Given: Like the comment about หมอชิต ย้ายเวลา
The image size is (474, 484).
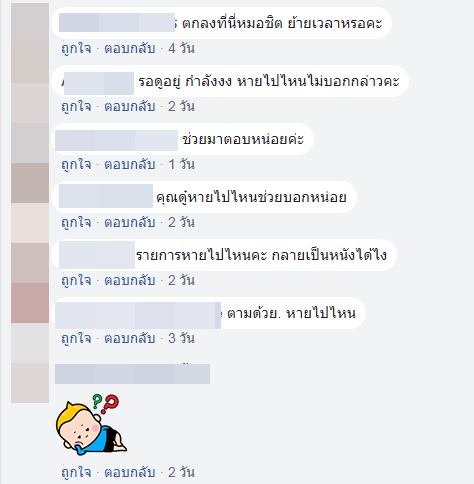Looking at the screenshot, I should 76,49.
